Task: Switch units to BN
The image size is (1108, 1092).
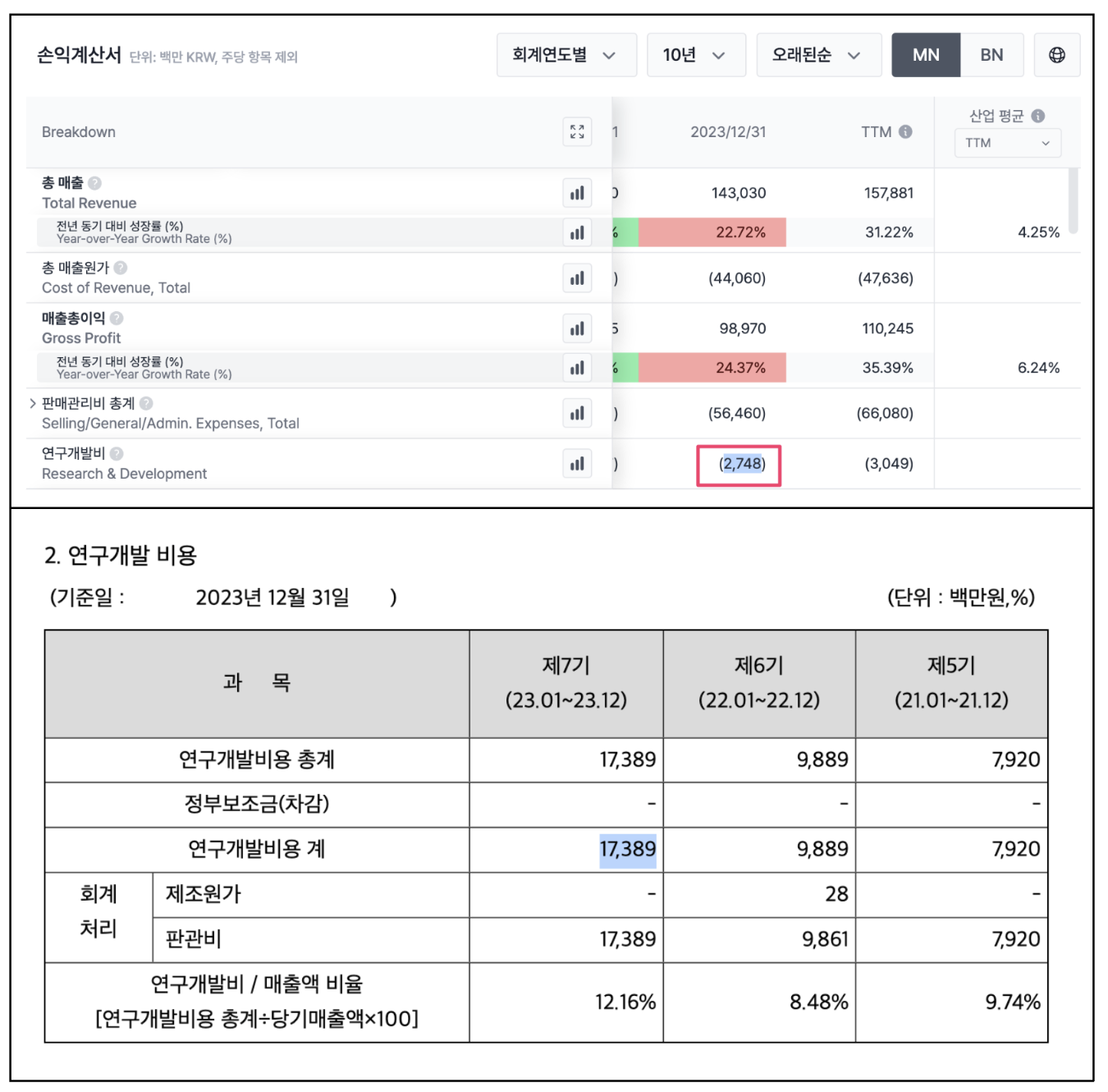Action: click(991, 55)
